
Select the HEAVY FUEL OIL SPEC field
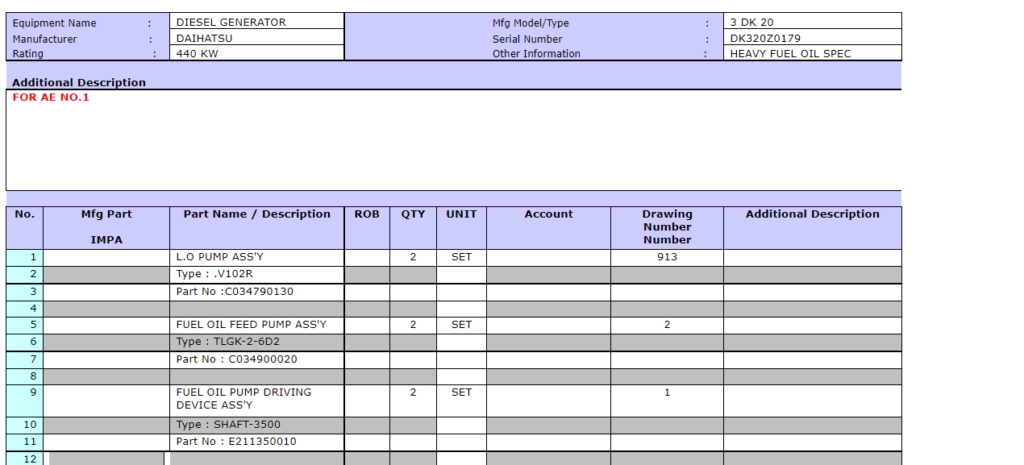click(812, 54)
